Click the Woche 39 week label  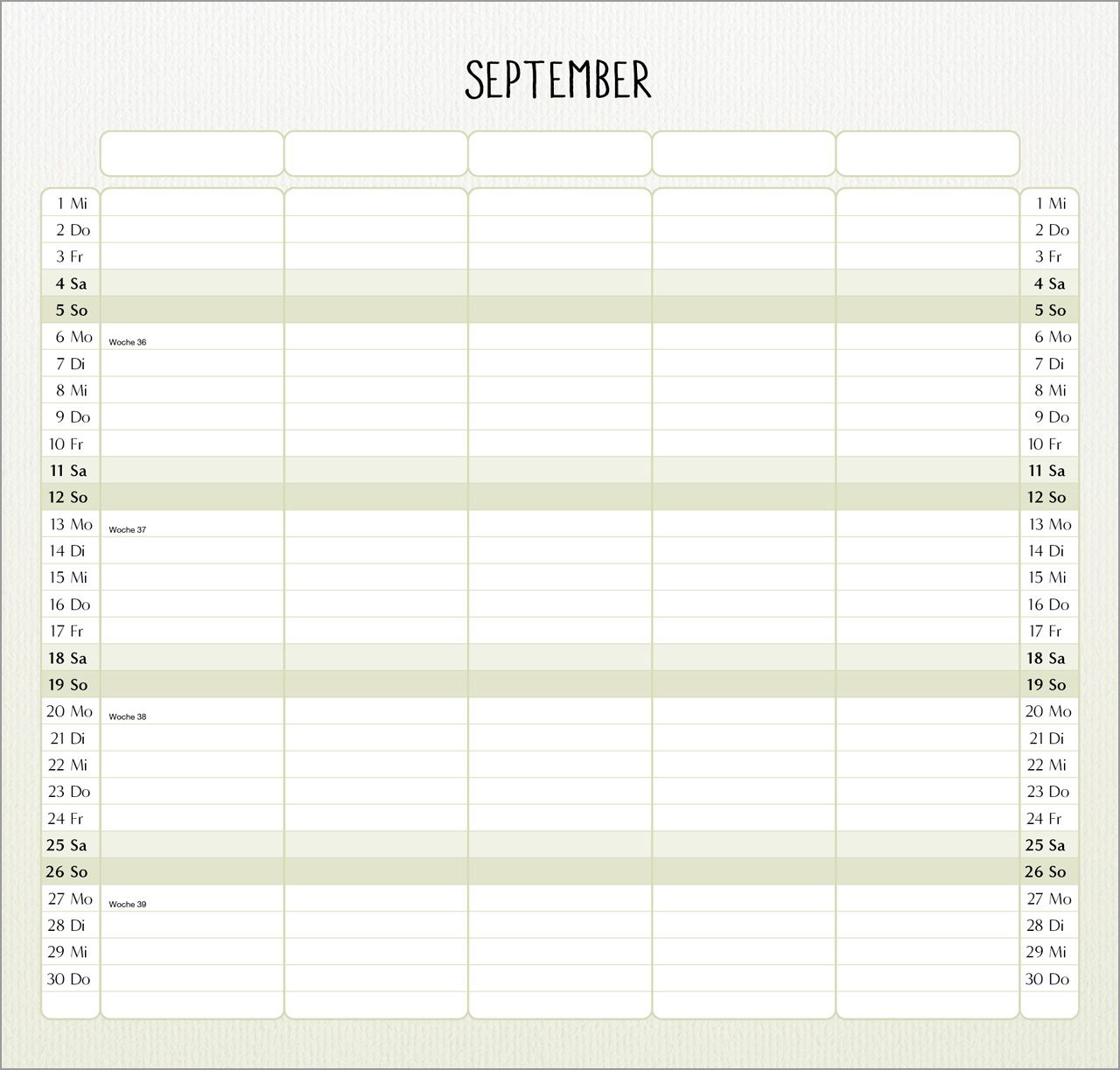coord(128,904)
